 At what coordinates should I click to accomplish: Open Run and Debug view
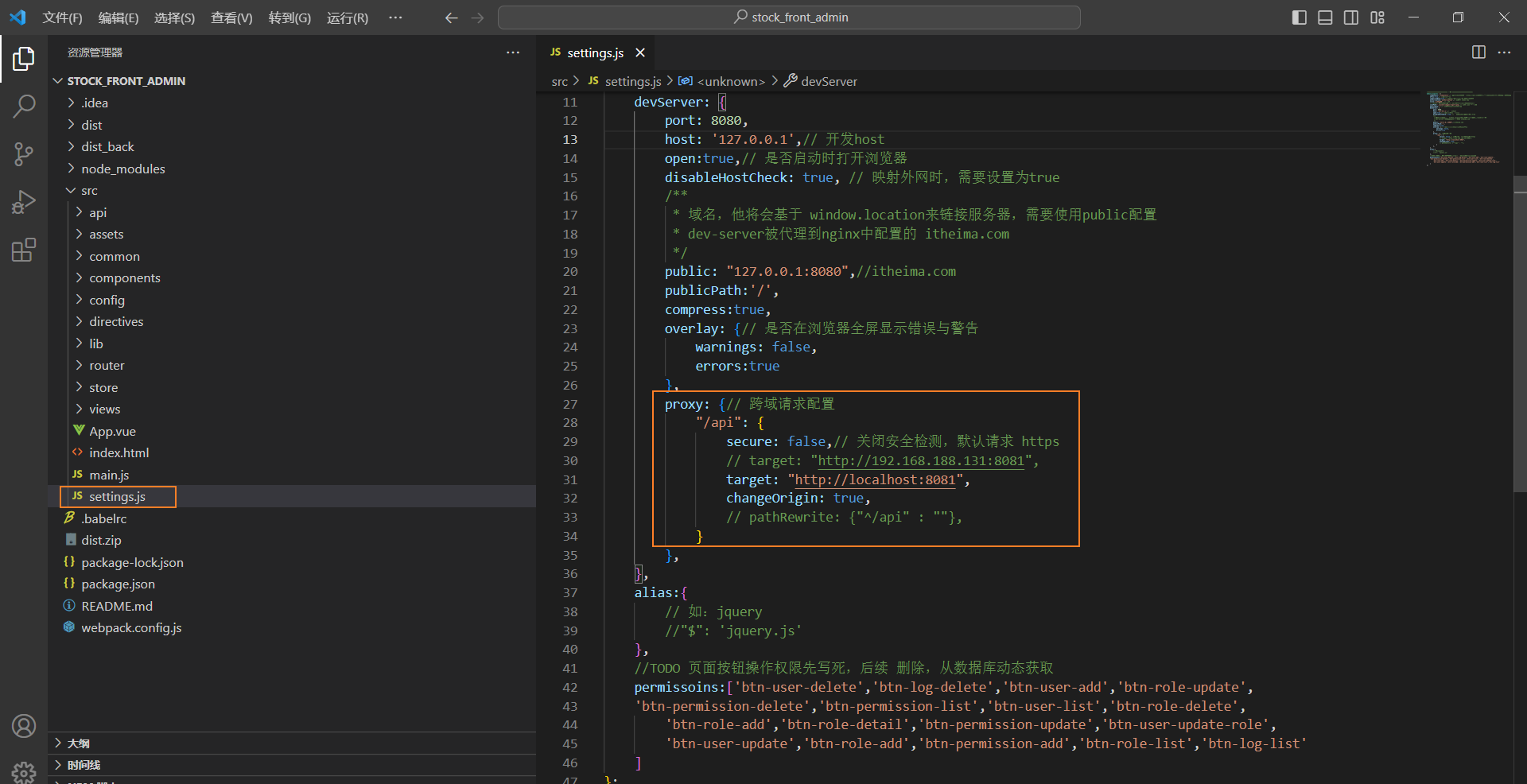pos(24,202)
